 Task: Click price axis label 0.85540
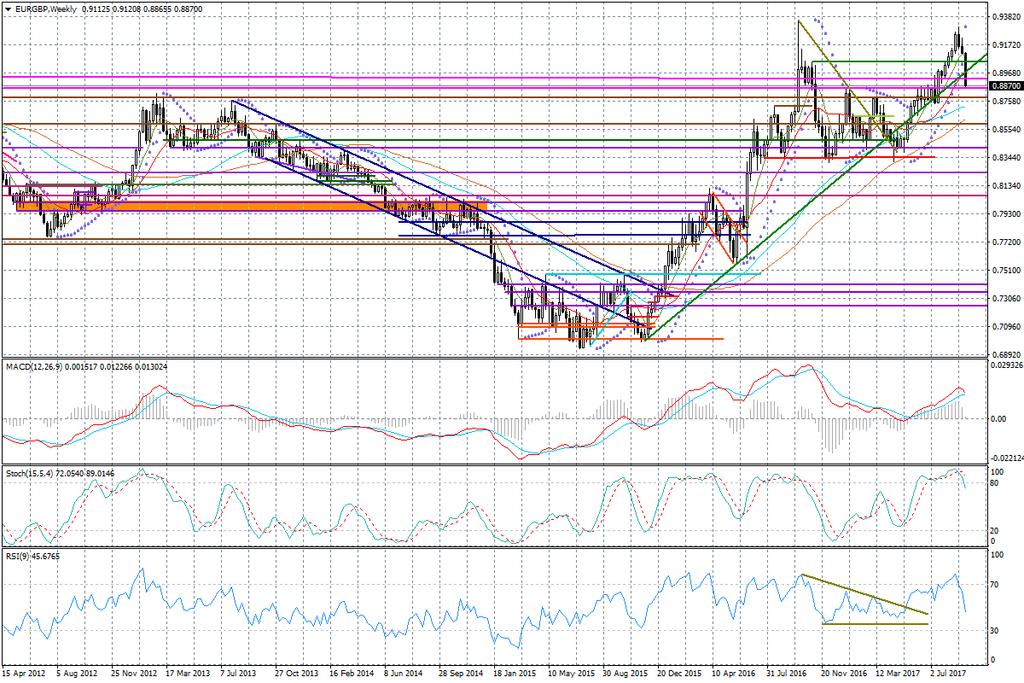(1006, 129)
